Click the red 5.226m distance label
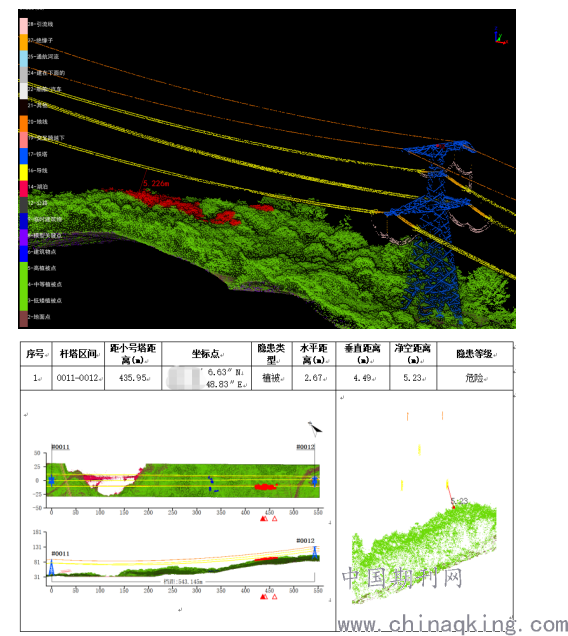Image resolution: width=568 pixels, height=636 pixels. [156, 183]
